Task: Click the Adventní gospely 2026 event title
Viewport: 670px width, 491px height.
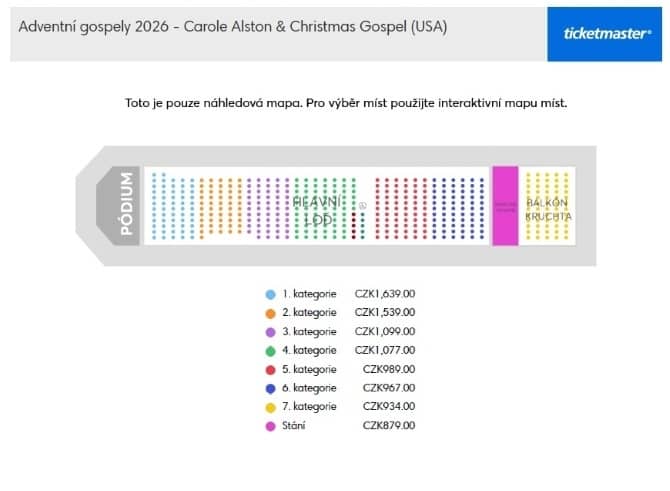Action: pos(233,27)
